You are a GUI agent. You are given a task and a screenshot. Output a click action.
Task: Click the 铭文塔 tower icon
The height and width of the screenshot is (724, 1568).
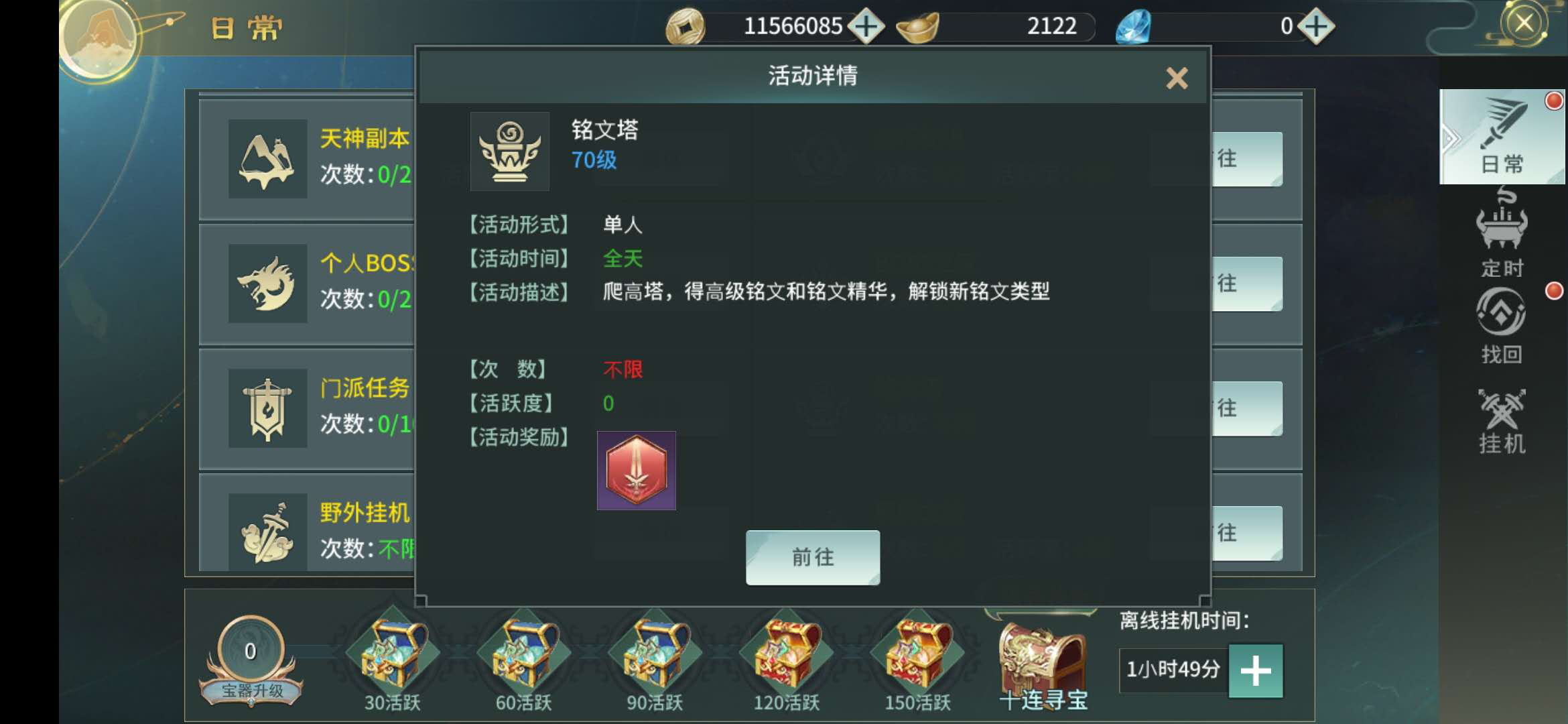point(510,152)
